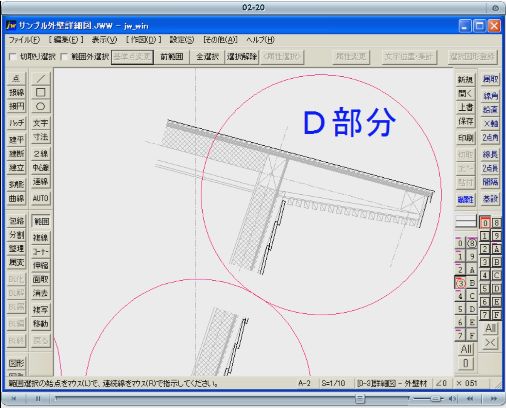Open the ヘルプ(H) menu
The width and height of the screenshot is (506, 409).
coord(260,40)
